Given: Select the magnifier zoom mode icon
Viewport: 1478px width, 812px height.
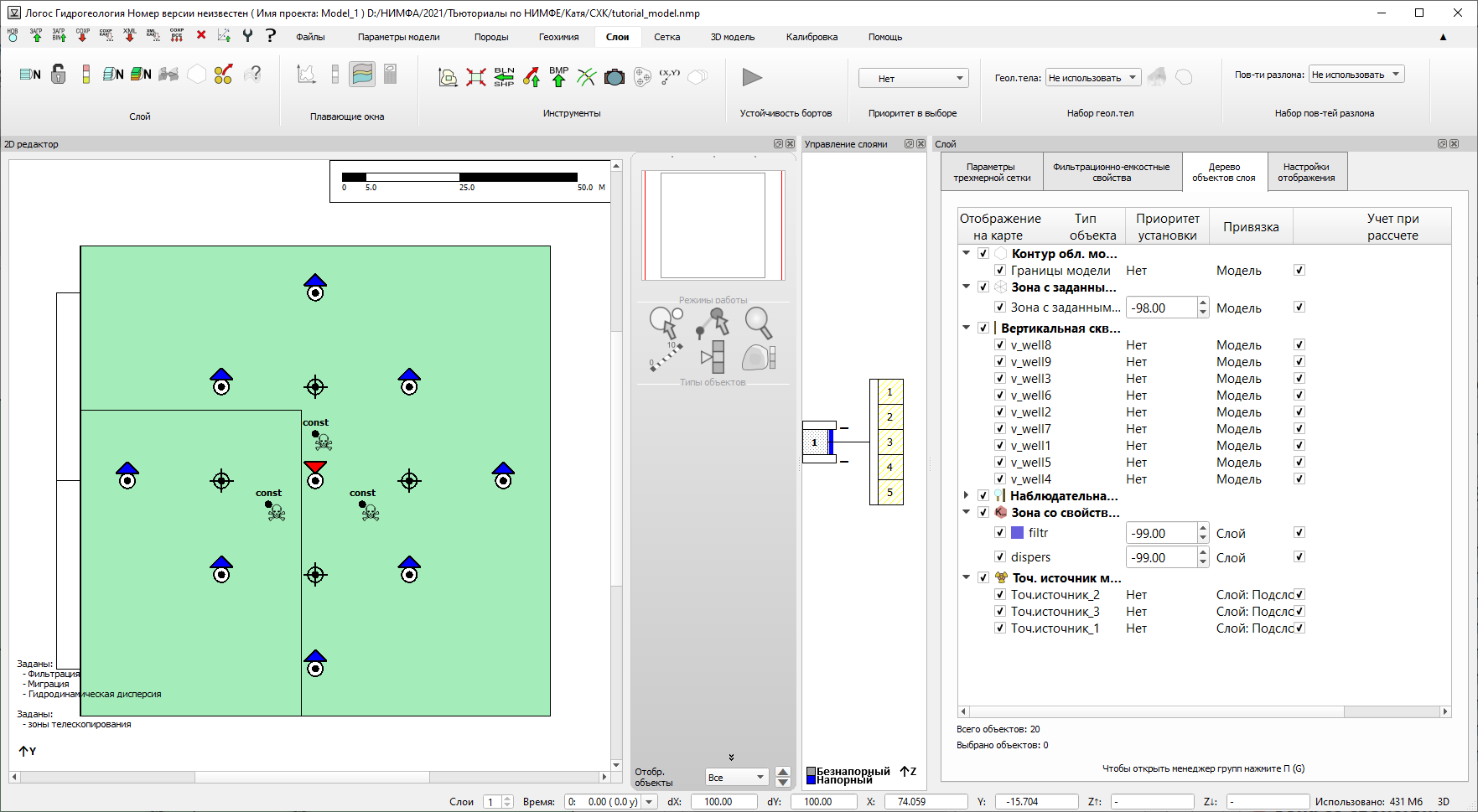Looking at the screenshot, I should [757, 322].
